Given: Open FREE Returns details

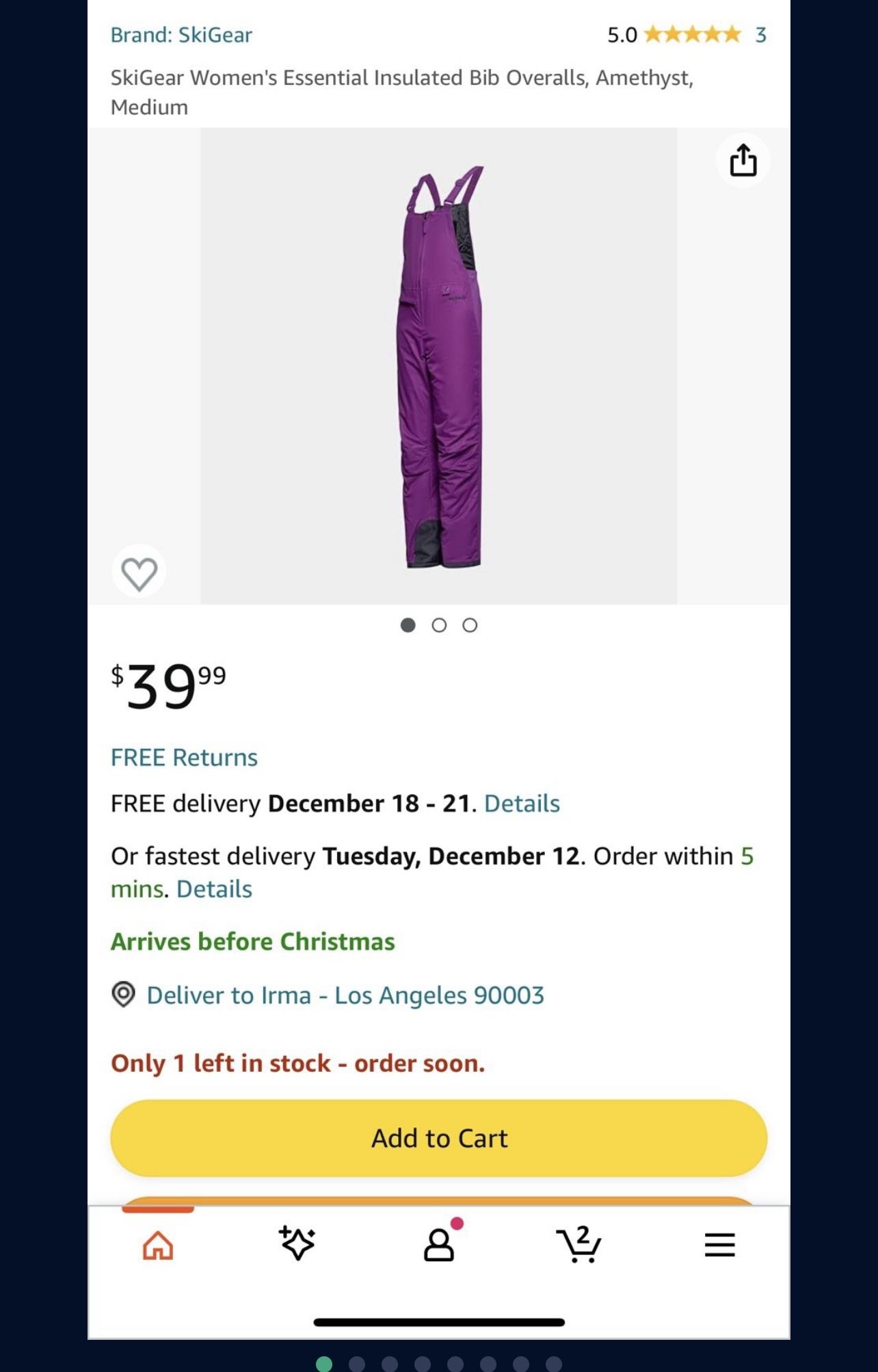Looking at the screenshot, I should tap(184, 757).
